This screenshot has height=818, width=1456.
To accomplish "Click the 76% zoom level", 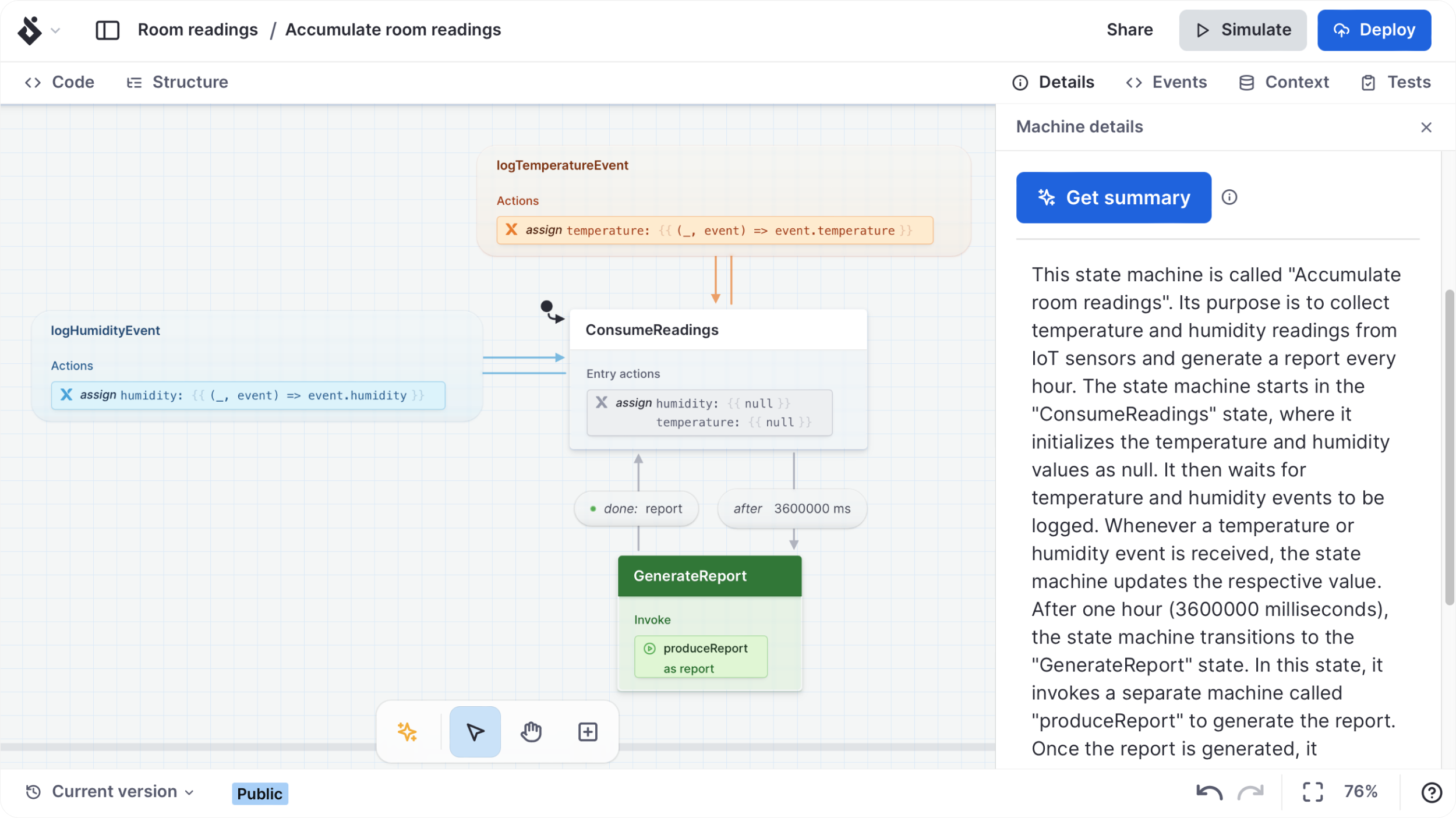I will point(1360,792).
